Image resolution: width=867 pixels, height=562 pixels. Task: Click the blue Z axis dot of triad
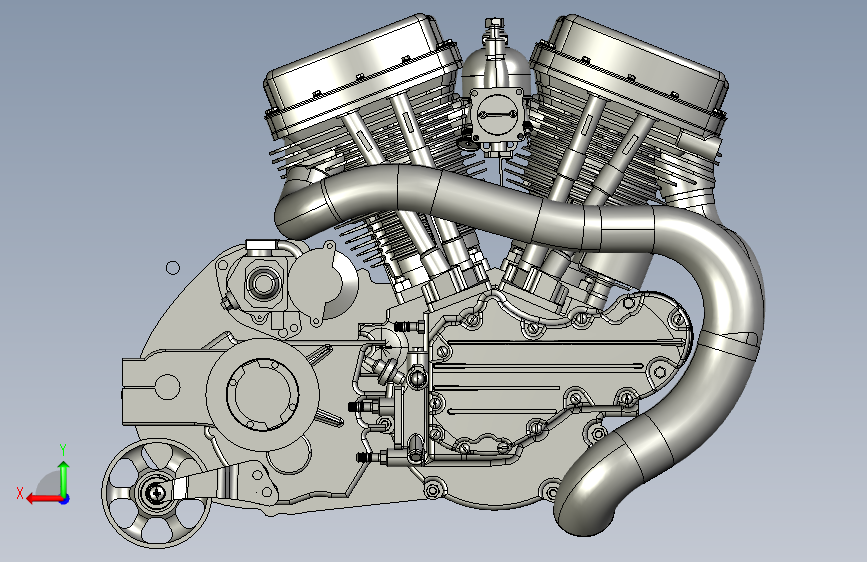[65, 499]
